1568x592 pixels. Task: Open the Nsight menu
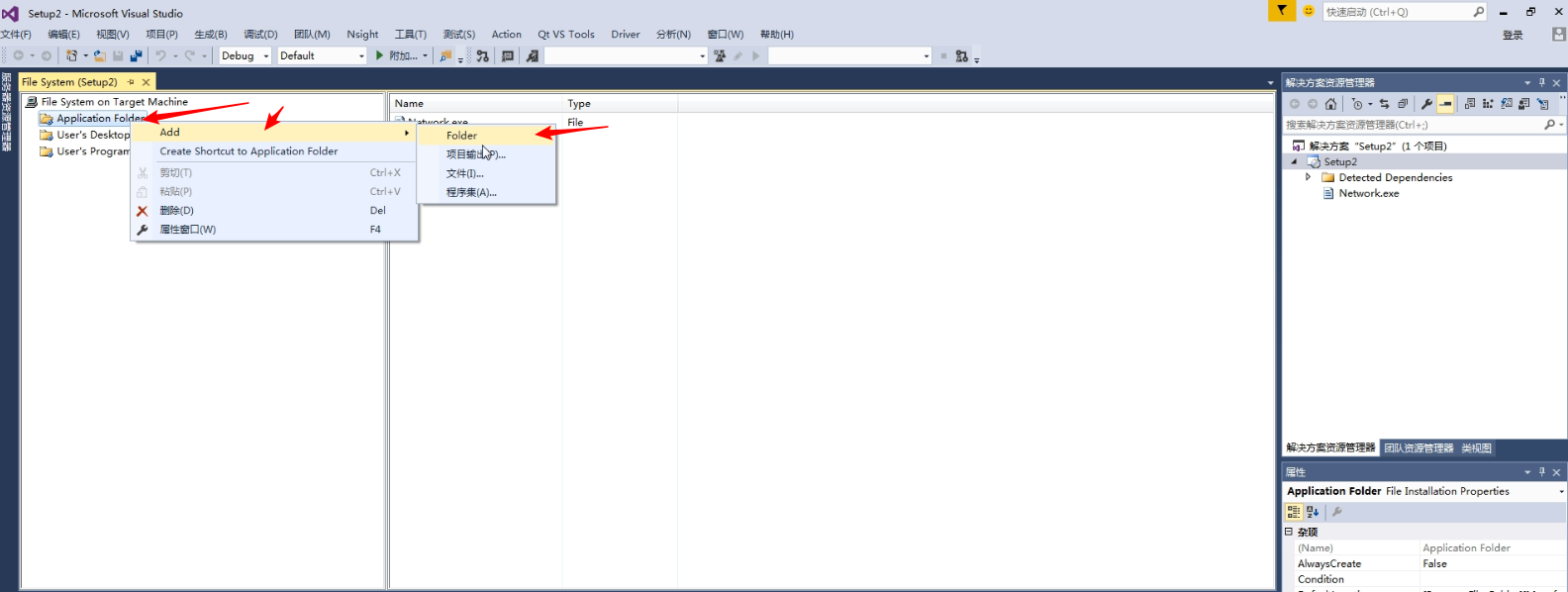(362, 35)
